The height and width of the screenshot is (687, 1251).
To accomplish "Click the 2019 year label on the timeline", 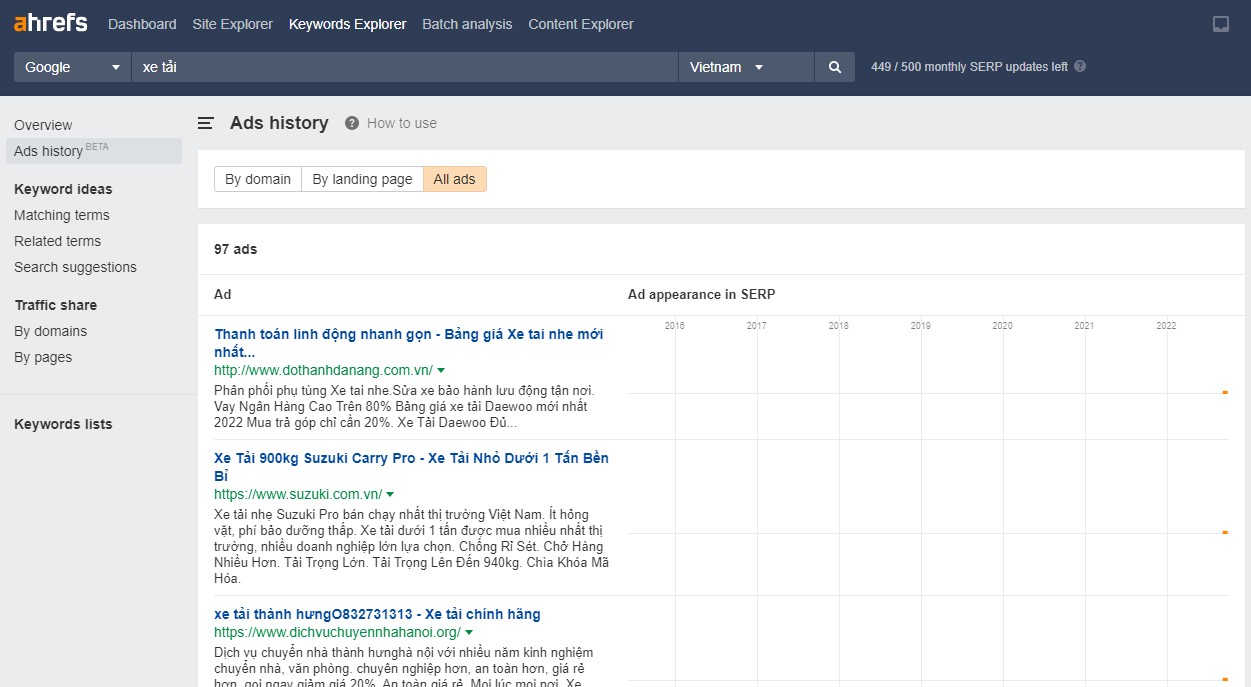I will tap(920, 326).
